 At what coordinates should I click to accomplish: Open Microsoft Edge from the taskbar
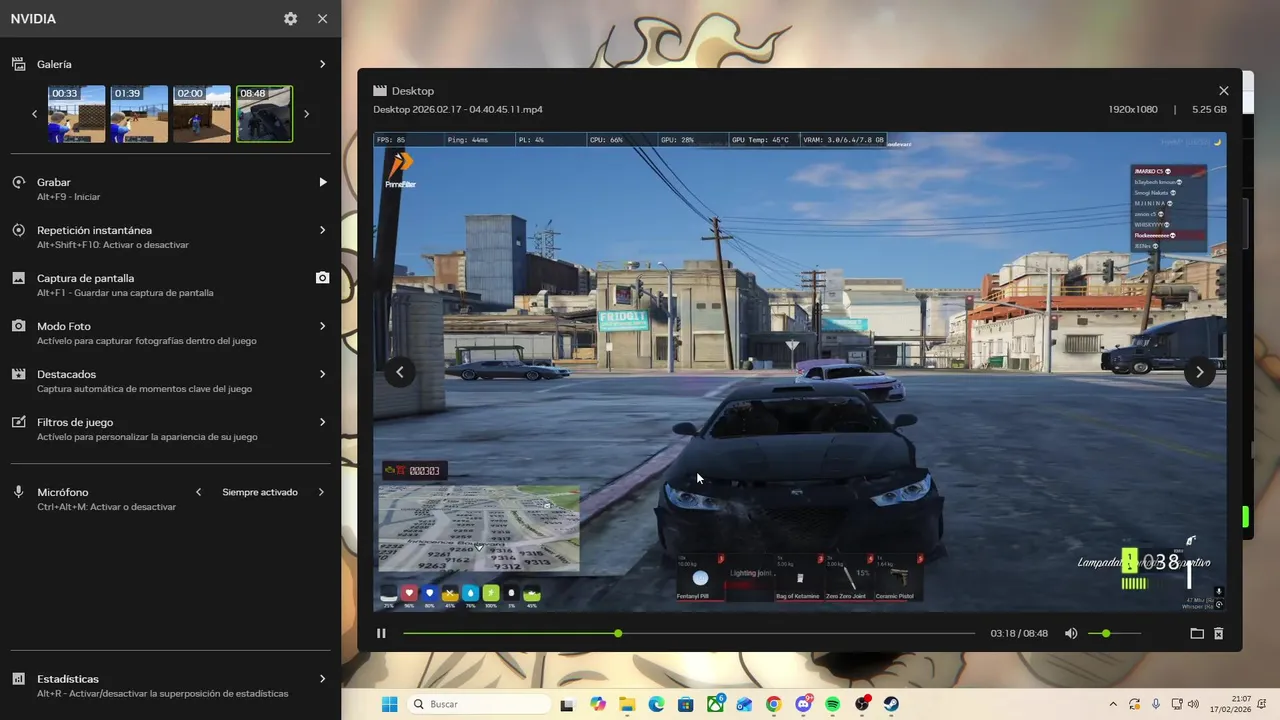coord(656,704)
